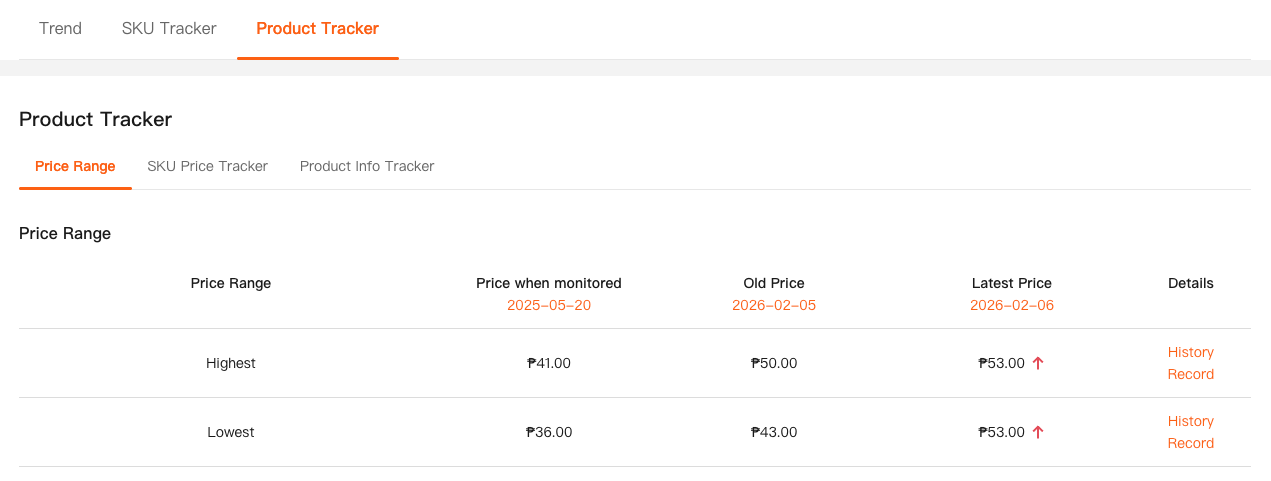This screenshot has width=1271, height=481.
Task: Open History Record for the Lowest row
Action: click(1190, 432)
